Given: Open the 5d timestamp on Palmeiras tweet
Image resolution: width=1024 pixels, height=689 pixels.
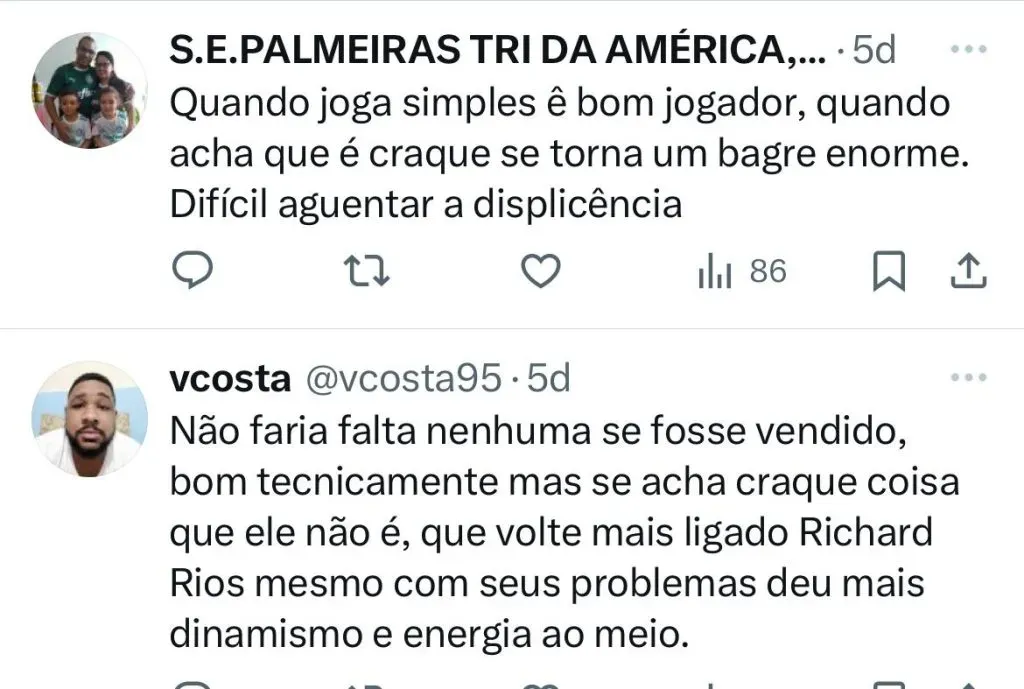Looking at the screenshot, I should coord(874,50).
